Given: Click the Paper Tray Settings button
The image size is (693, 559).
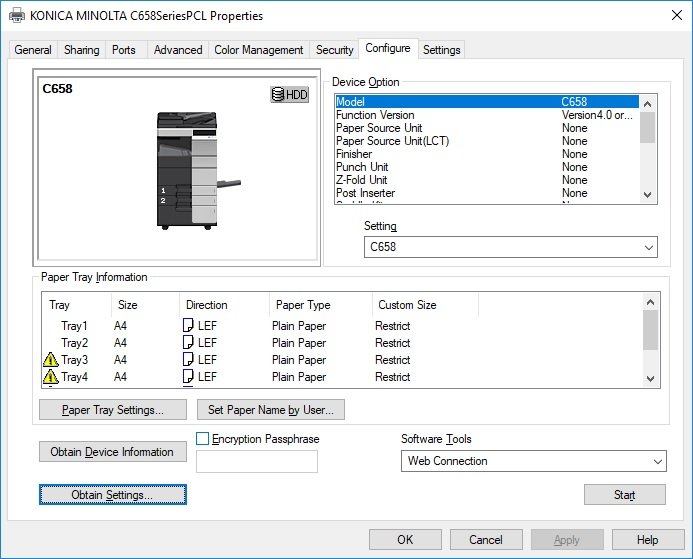Looking at the screenshot, I should click(113, 410).
